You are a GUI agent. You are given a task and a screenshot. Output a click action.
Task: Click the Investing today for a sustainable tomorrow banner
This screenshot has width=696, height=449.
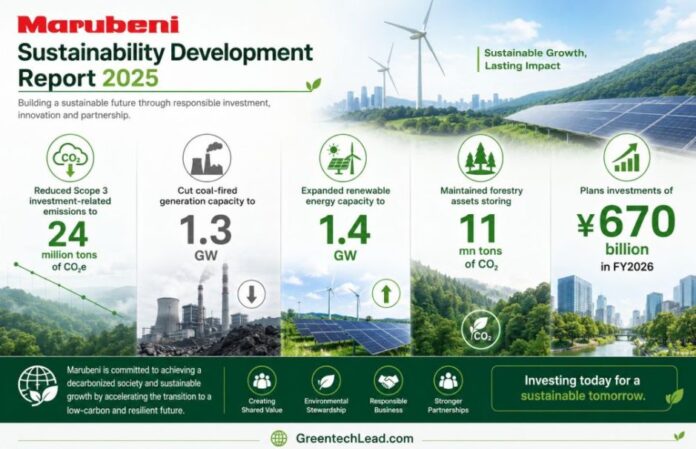click(x=585, y=388)
